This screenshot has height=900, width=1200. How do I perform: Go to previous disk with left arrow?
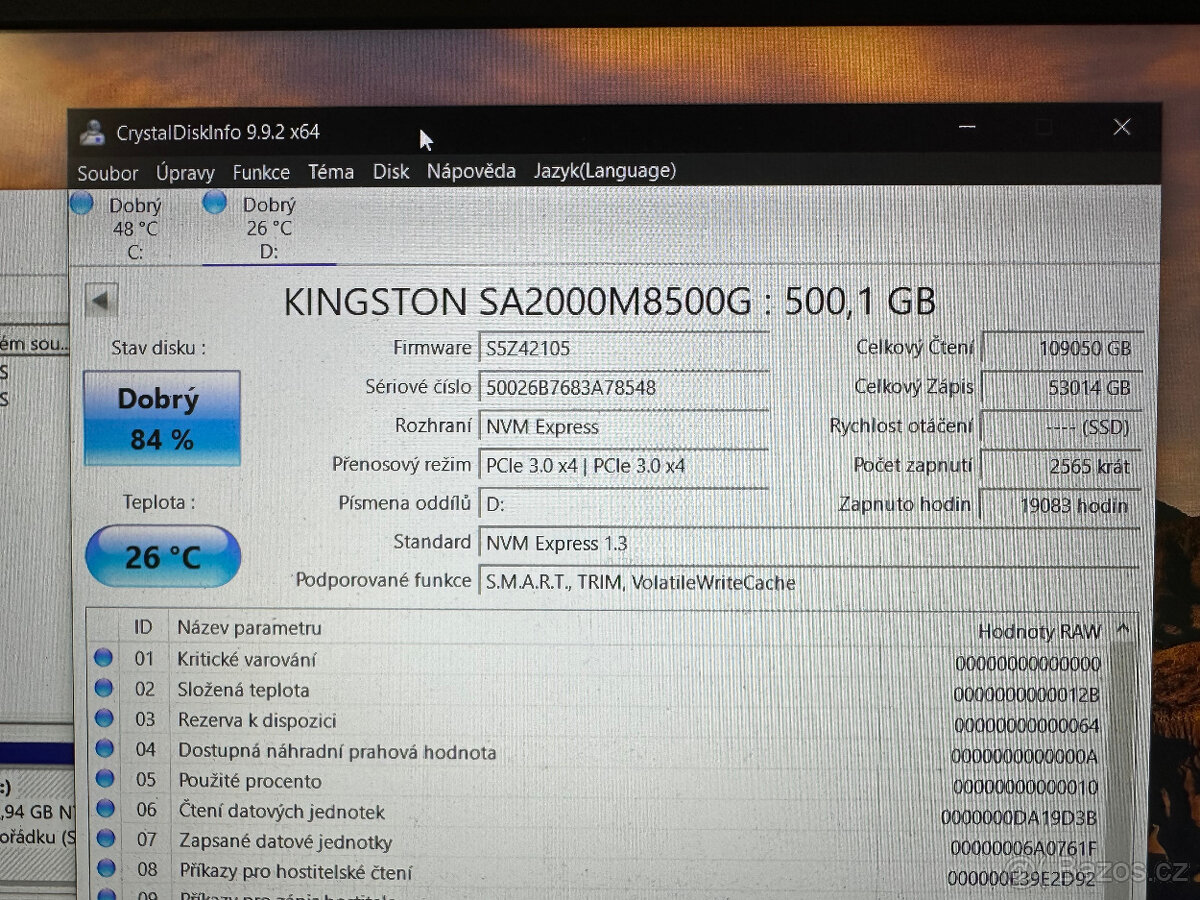101,301
